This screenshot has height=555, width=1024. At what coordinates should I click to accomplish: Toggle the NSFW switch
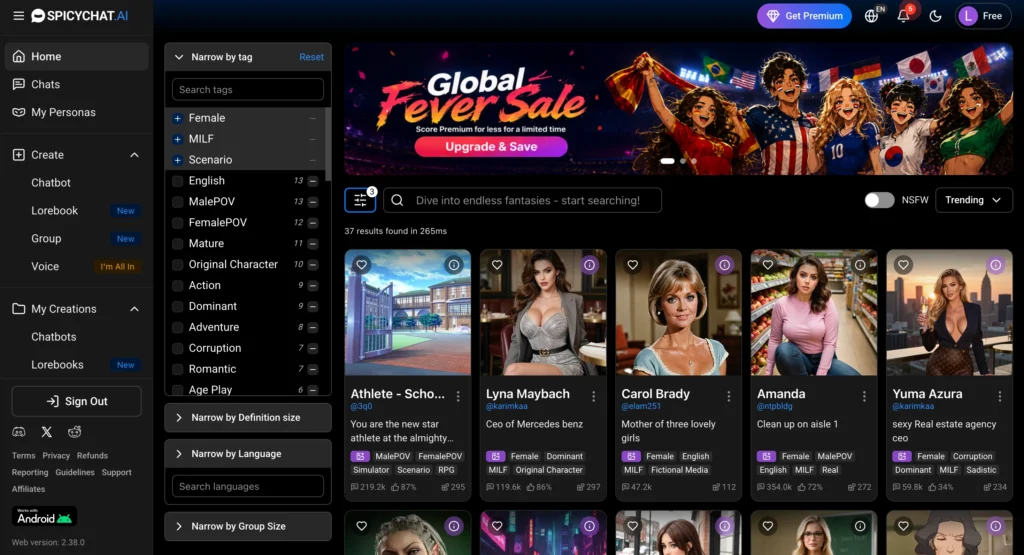[879, 200]
